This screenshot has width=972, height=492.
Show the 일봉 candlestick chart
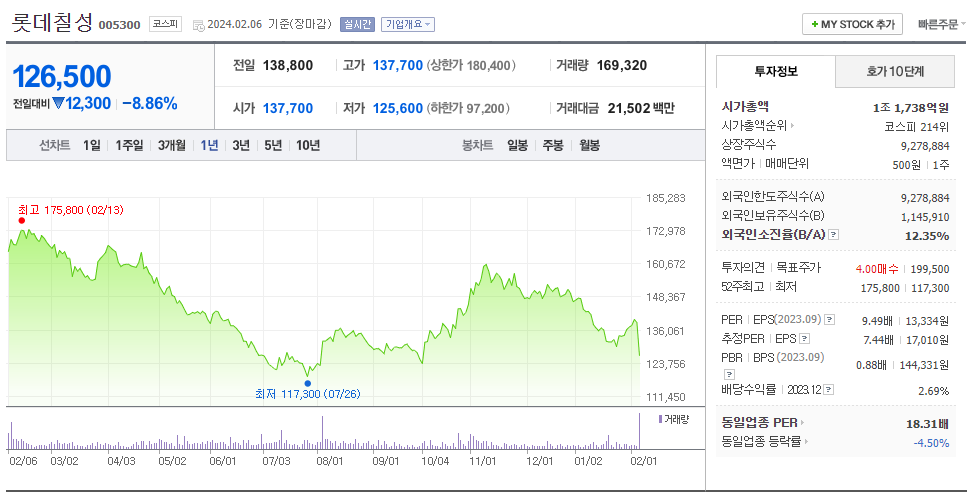517,145
